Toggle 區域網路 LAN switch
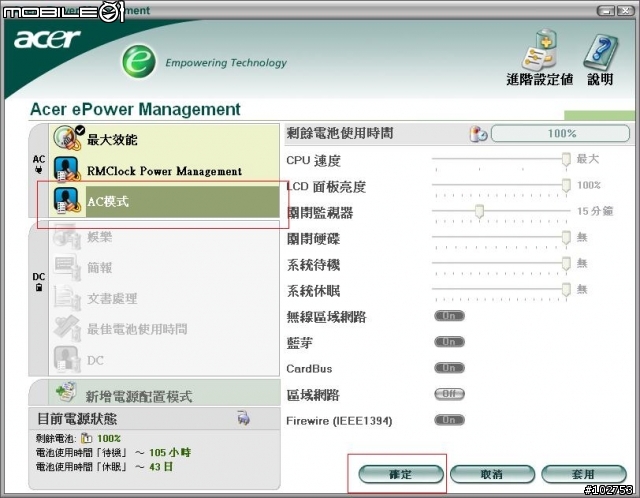The image size is (640, 498). [x=449, y=394]
